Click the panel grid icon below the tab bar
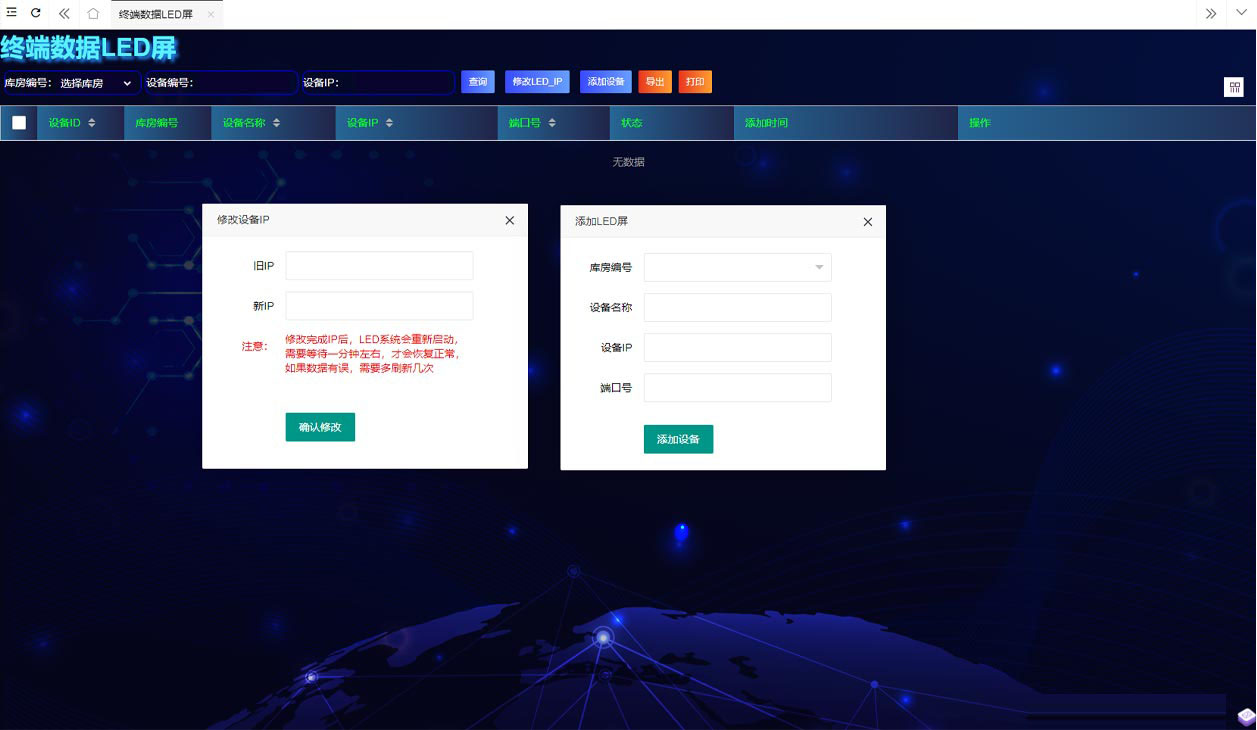The height and width of the screenshot is (730, 1257). pyautogui.click(x=1234, y=87)
